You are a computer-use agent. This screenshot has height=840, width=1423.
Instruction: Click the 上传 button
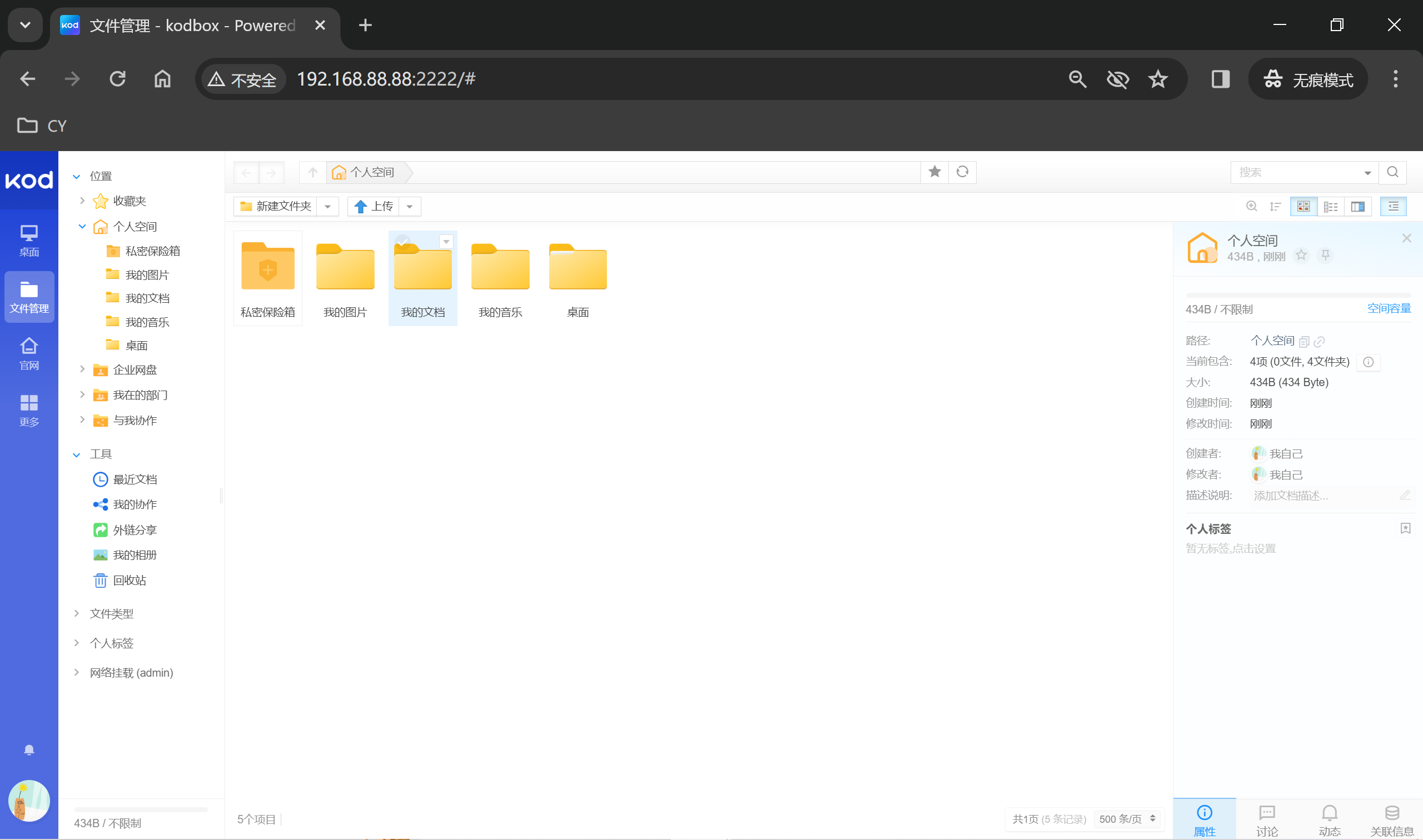tap(374, 207)
